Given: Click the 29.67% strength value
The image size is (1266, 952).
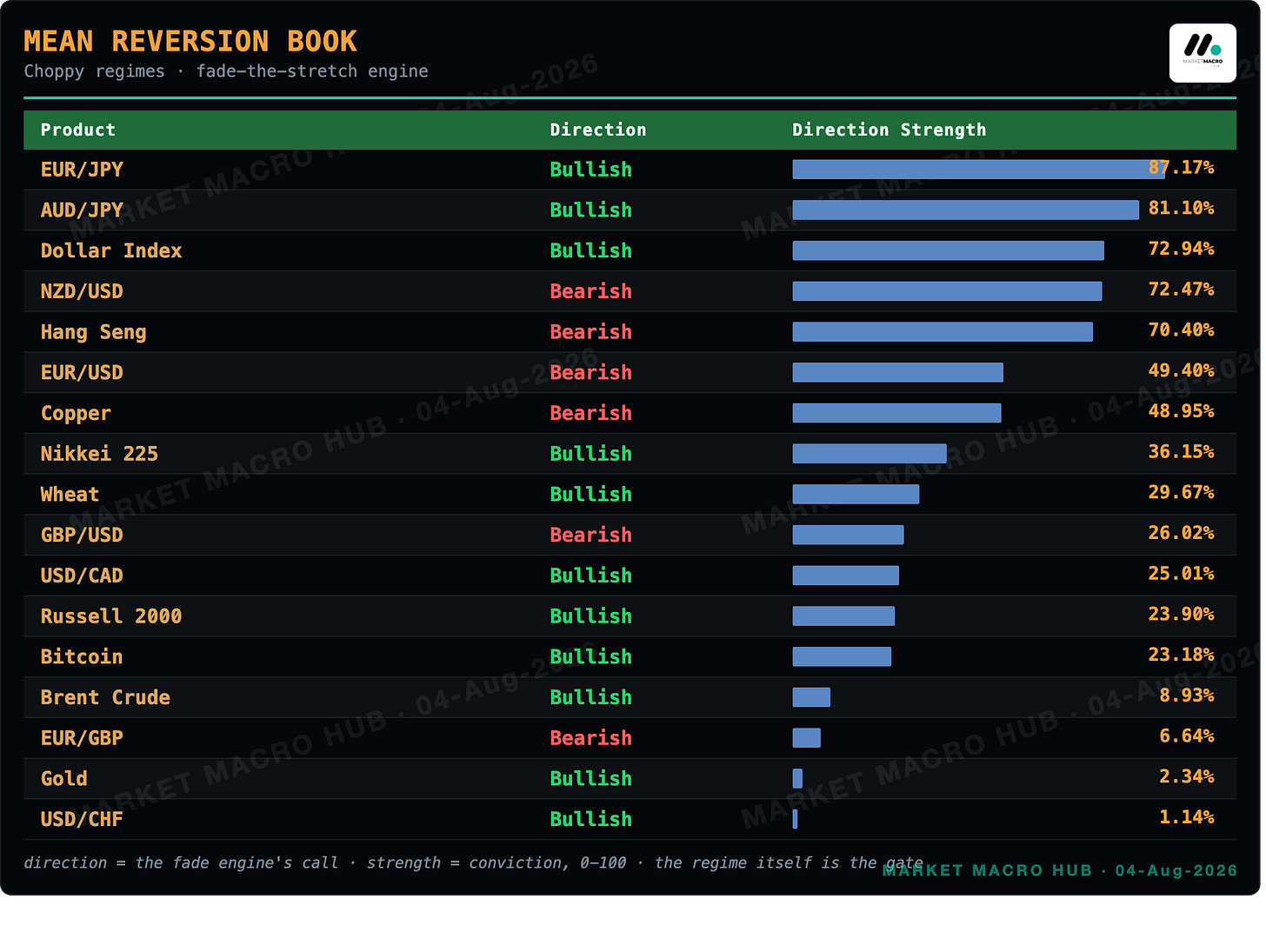Looking at the screenshot, I should pos(1181,492).
